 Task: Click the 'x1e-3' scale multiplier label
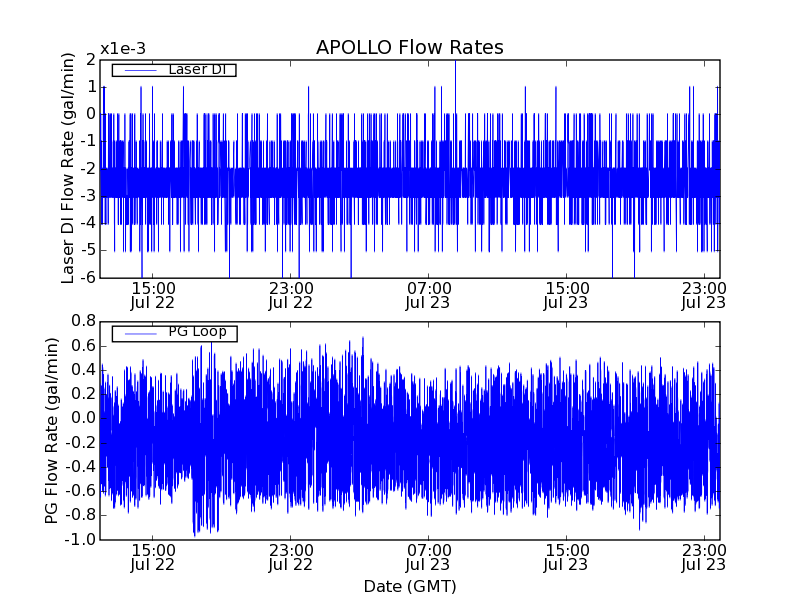tap(123, 49)
